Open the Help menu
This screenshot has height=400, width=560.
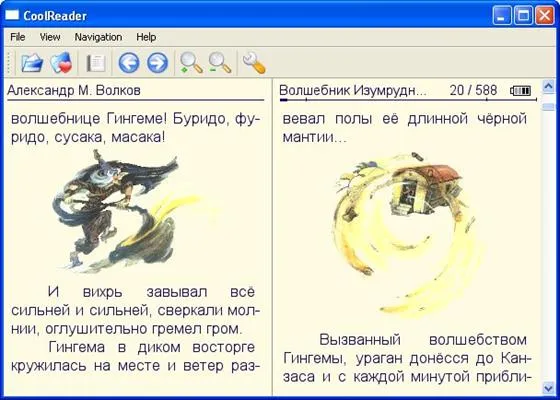coord(146,37)
